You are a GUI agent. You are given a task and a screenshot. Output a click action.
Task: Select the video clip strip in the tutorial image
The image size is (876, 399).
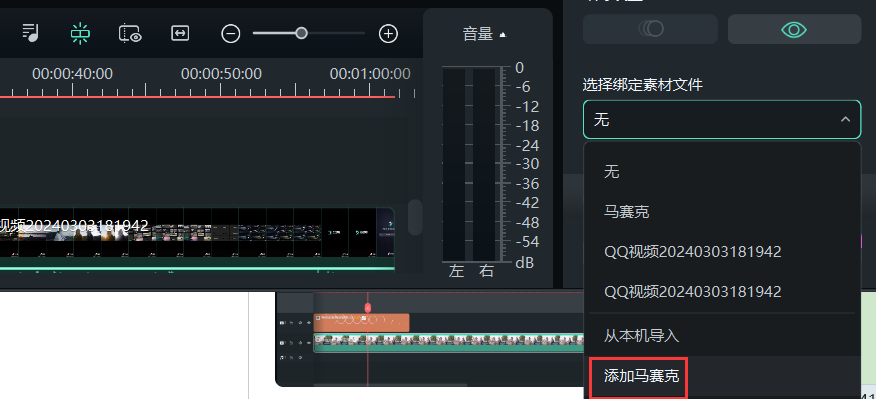tap(449, 343)
